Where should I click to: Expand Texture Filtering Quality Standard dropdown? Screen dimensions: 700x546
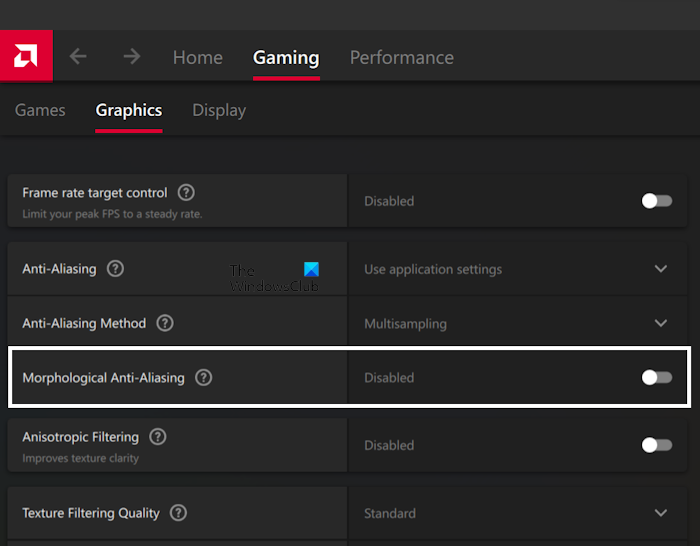tap(660, 513)
